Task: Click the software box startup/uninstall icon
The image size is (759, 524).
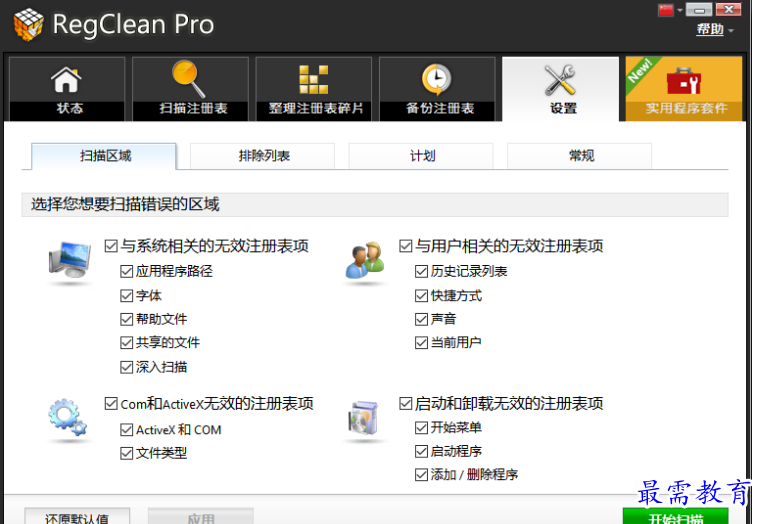Action: click(x=364, y=418)
